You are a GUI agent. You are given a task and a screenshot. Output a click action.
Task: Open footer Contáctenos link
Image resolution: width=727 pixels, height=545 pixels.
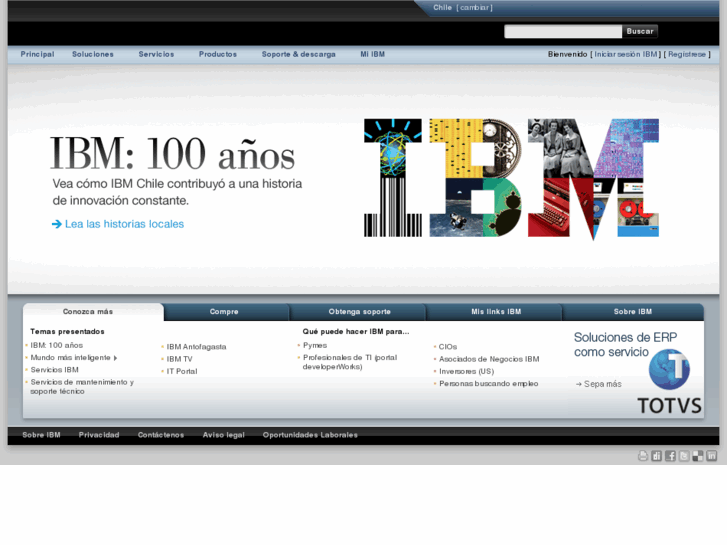point(161,435)
